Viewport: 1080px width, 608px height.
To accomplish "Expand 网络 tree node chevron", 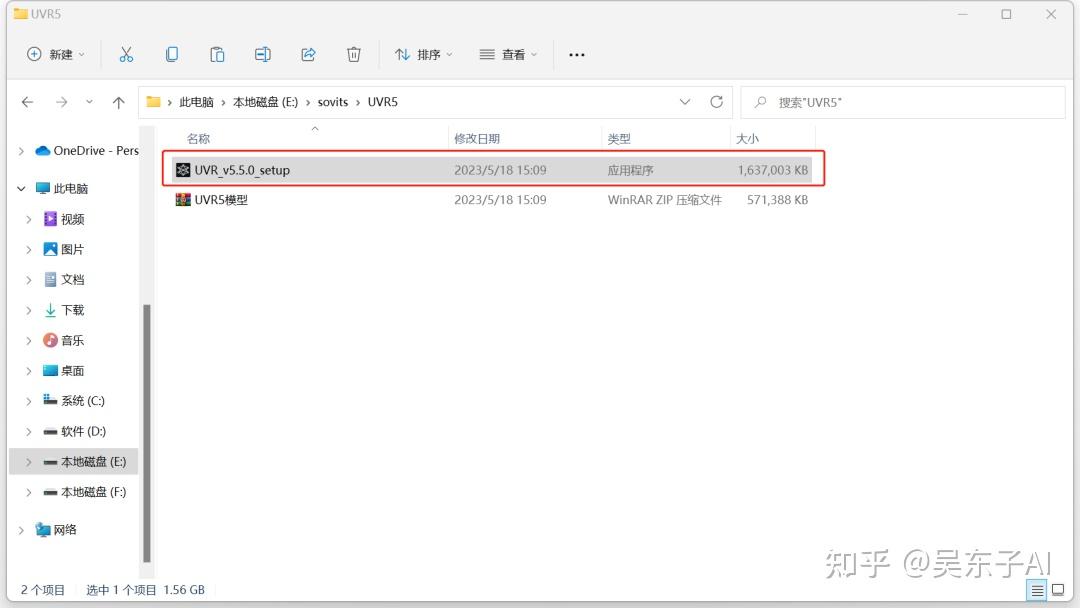I will pos(21,530).
